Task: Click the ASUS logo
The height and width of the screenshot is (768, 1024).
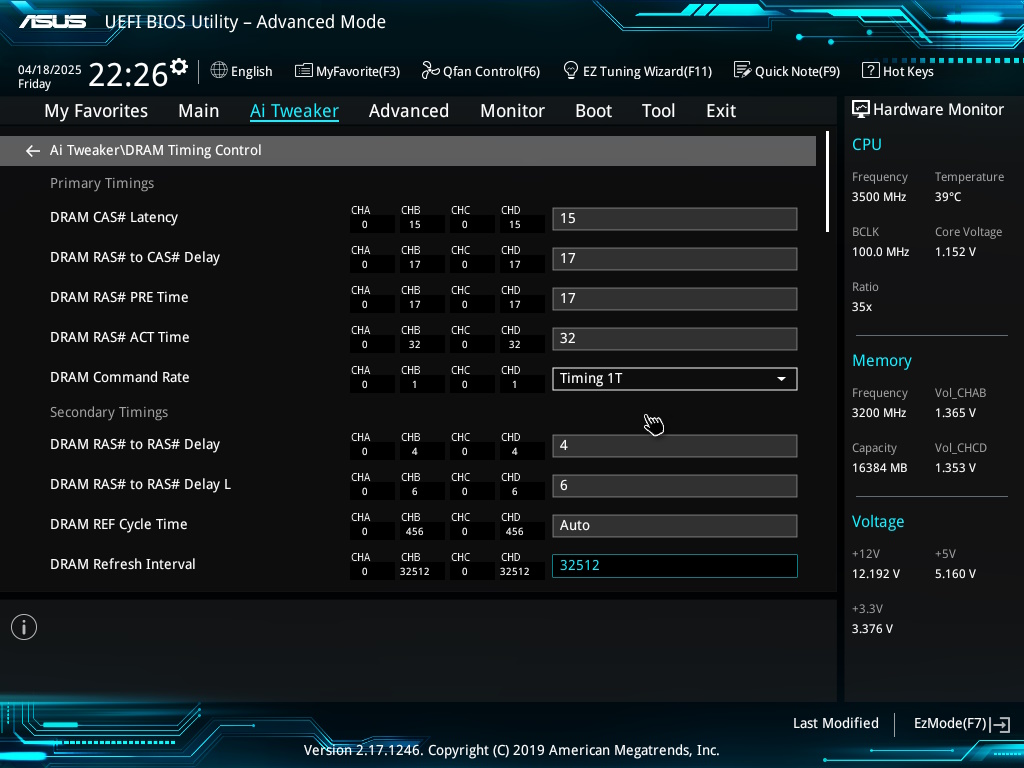Action: point(52,22)
